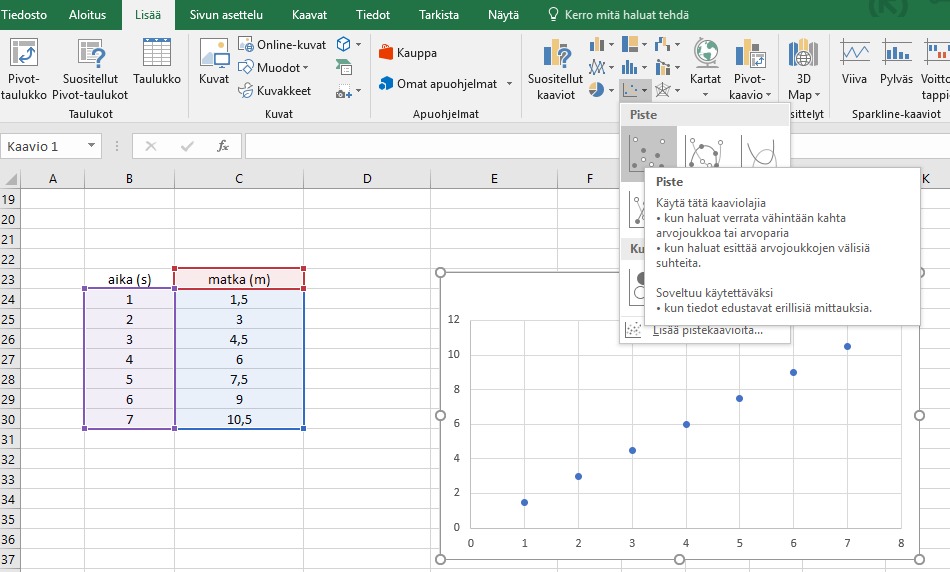Switch to the Aloitus tab
This screenshot has width=950, height=572.
tap(87, 15)
